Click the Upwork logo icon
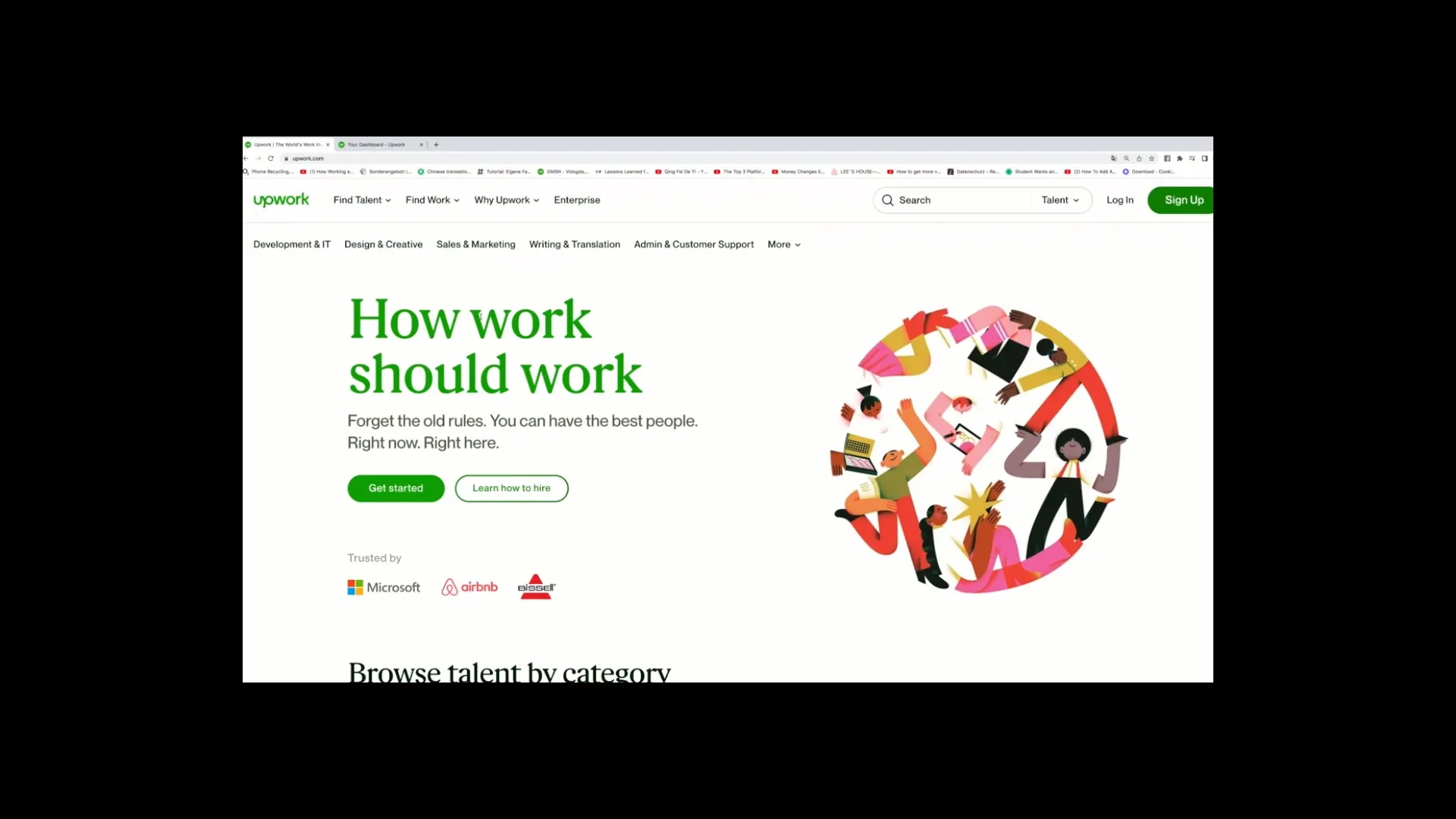 point(280,199)
